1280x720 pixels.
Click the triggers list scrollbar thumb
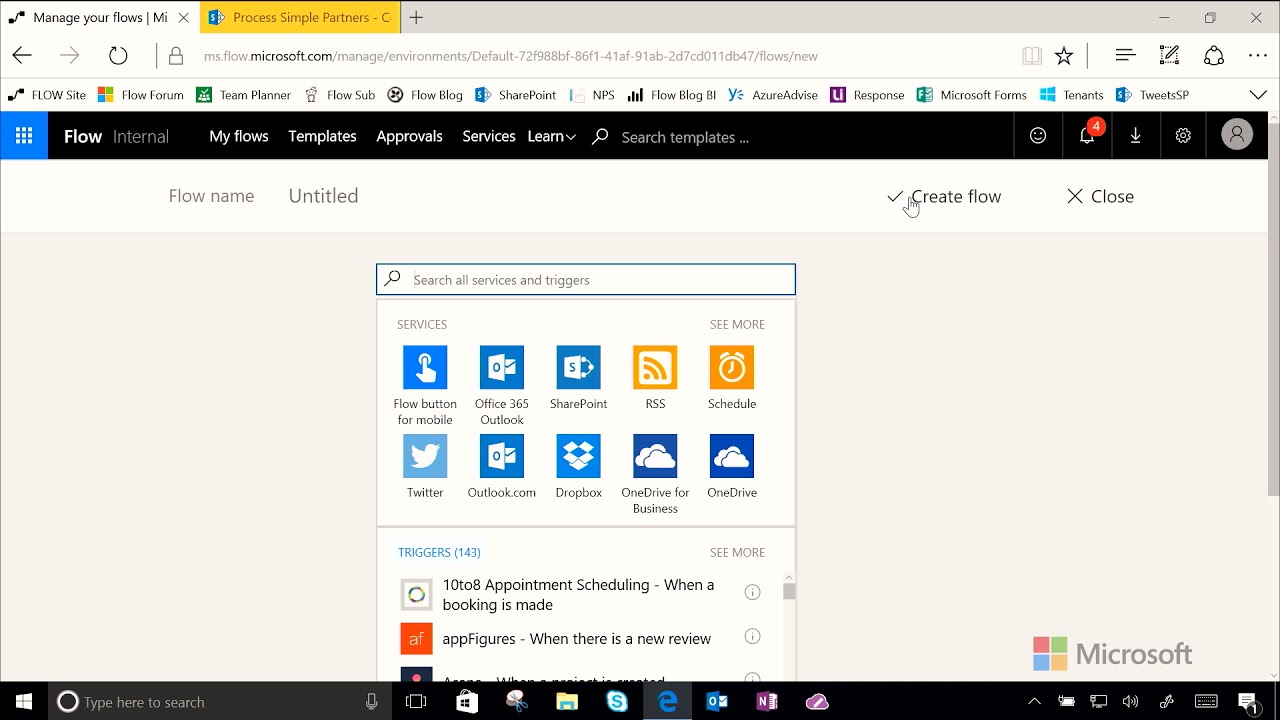click(789, 592)
